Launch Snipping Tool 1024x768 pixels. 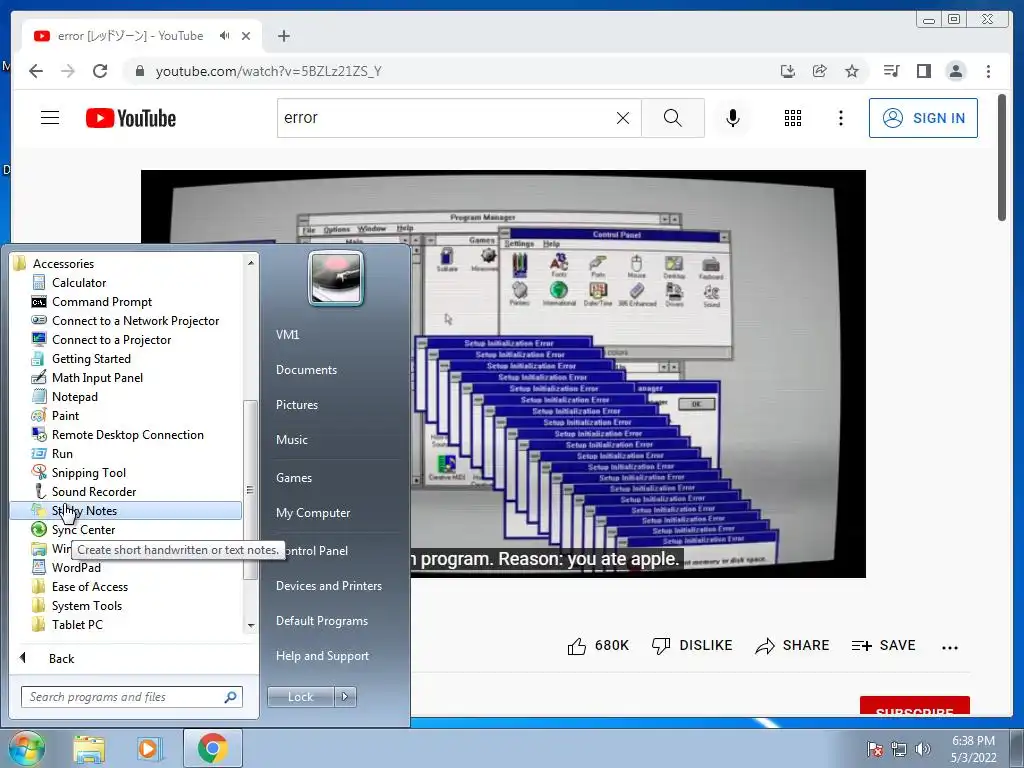(x=88, y=472)
